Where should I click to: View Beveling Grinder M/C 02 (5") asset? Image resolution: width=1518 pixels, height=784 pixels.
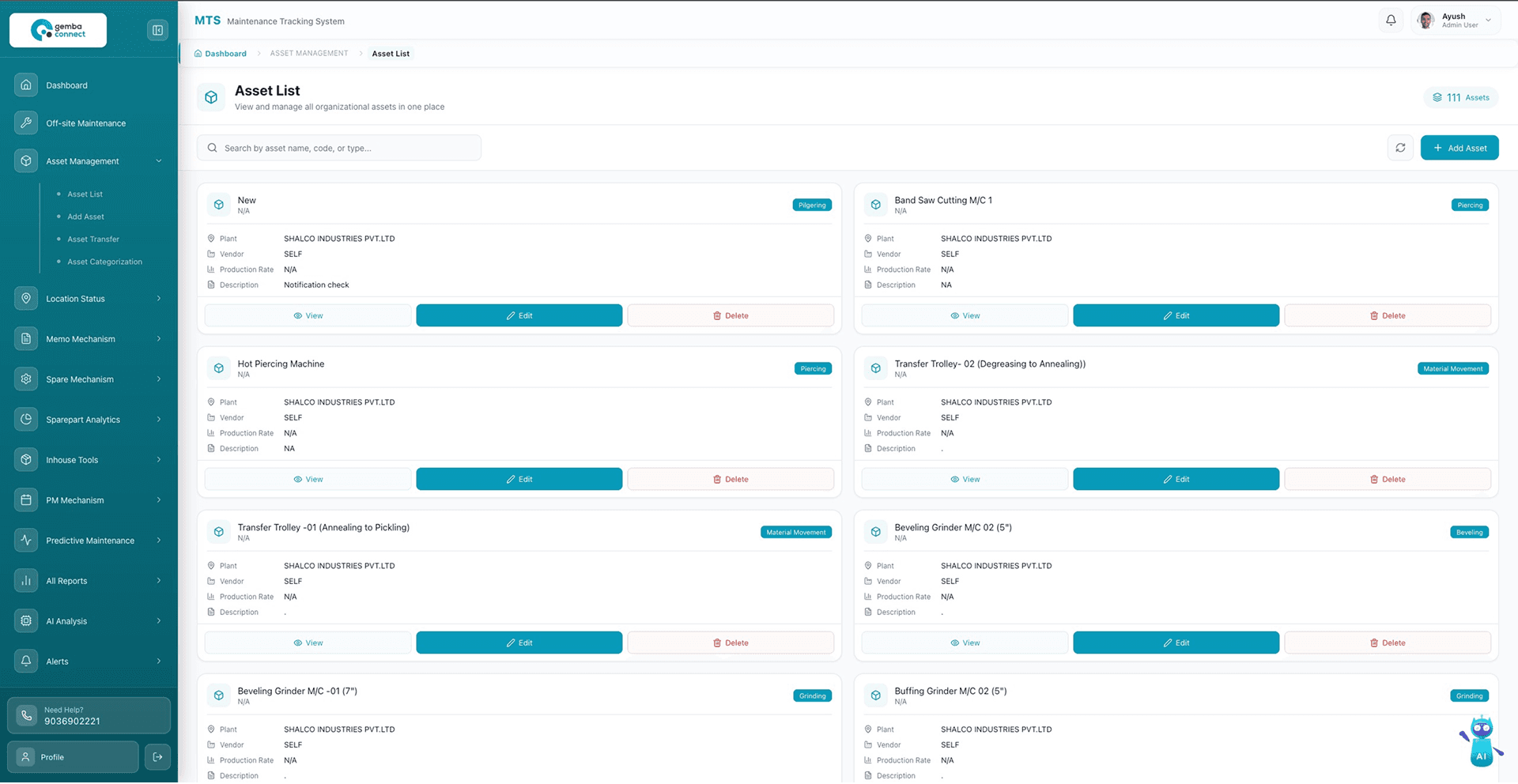point(965,643)
